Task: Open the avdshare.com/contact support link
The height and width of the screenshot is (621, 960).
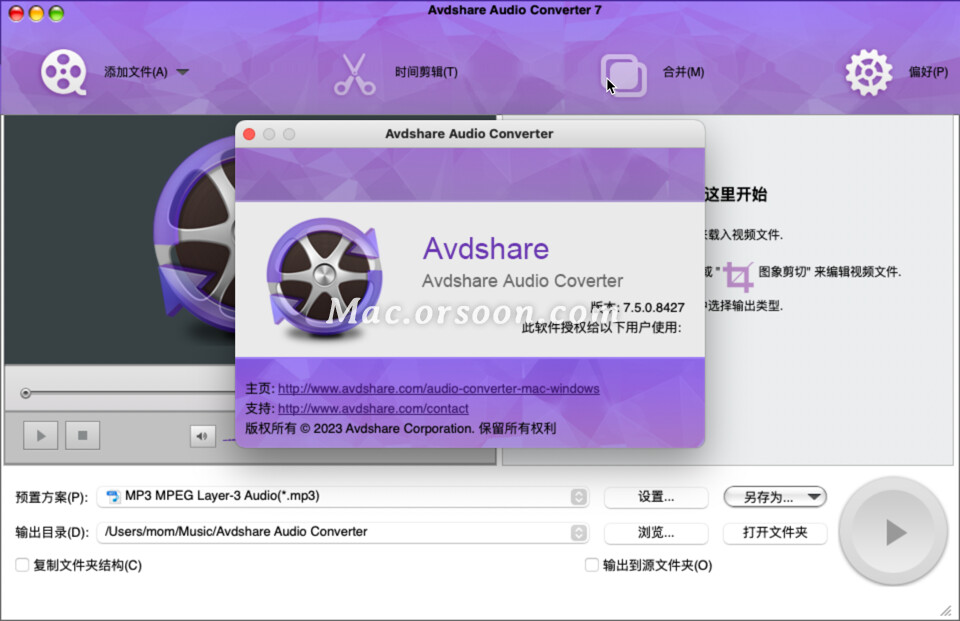Action: coord(373,408)
